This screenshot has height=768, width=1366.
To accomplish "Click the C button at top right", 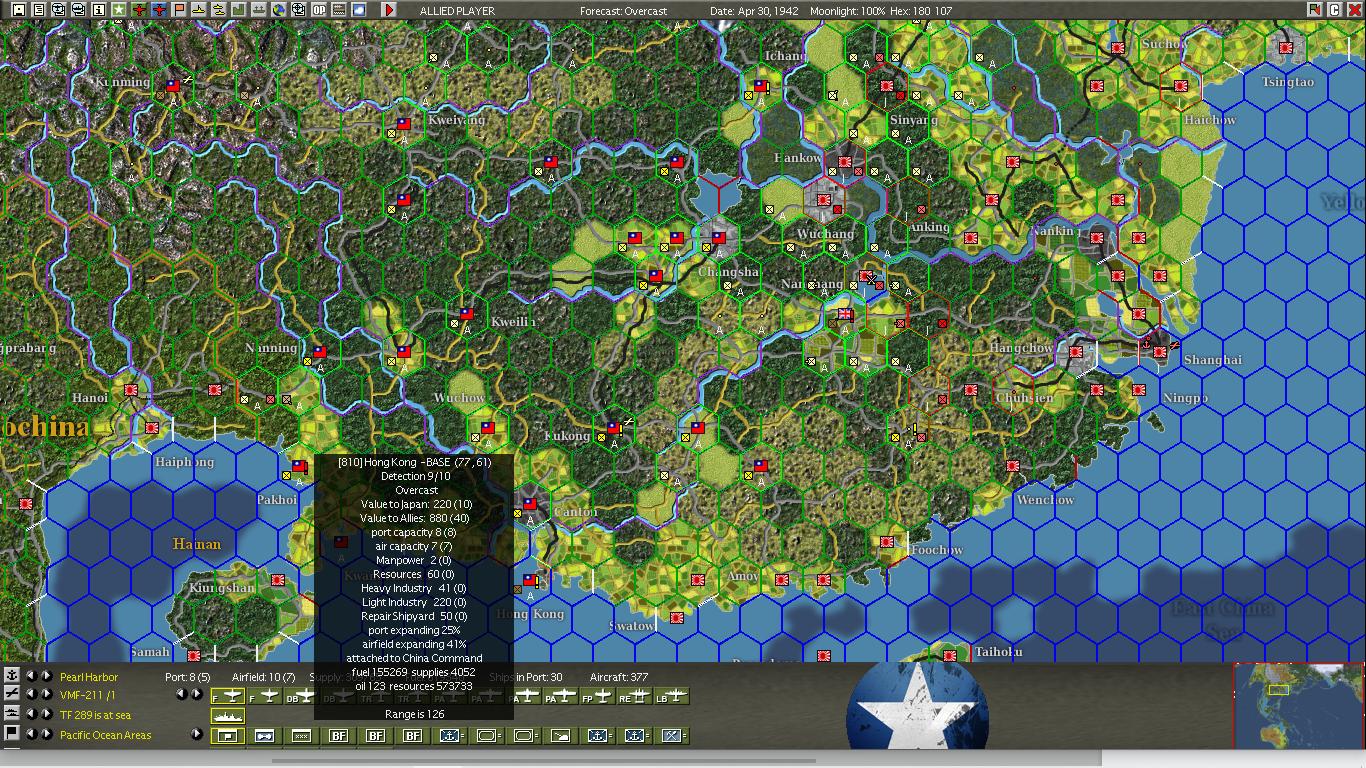I will (x=1334, y=9).
